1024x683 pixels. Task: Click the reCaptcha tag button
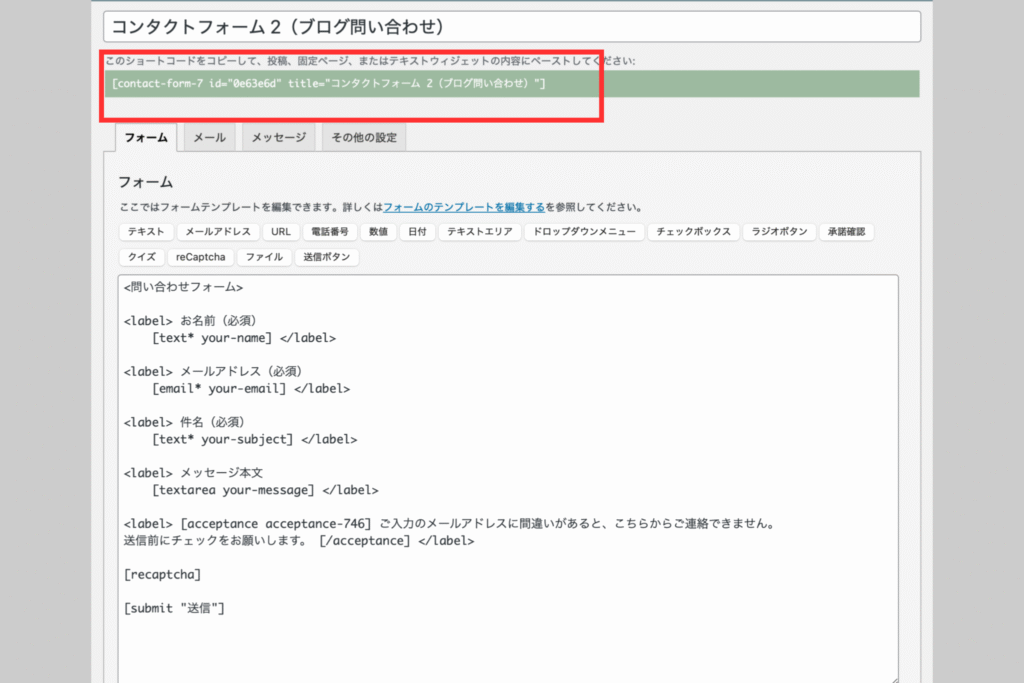coord(202,257)
